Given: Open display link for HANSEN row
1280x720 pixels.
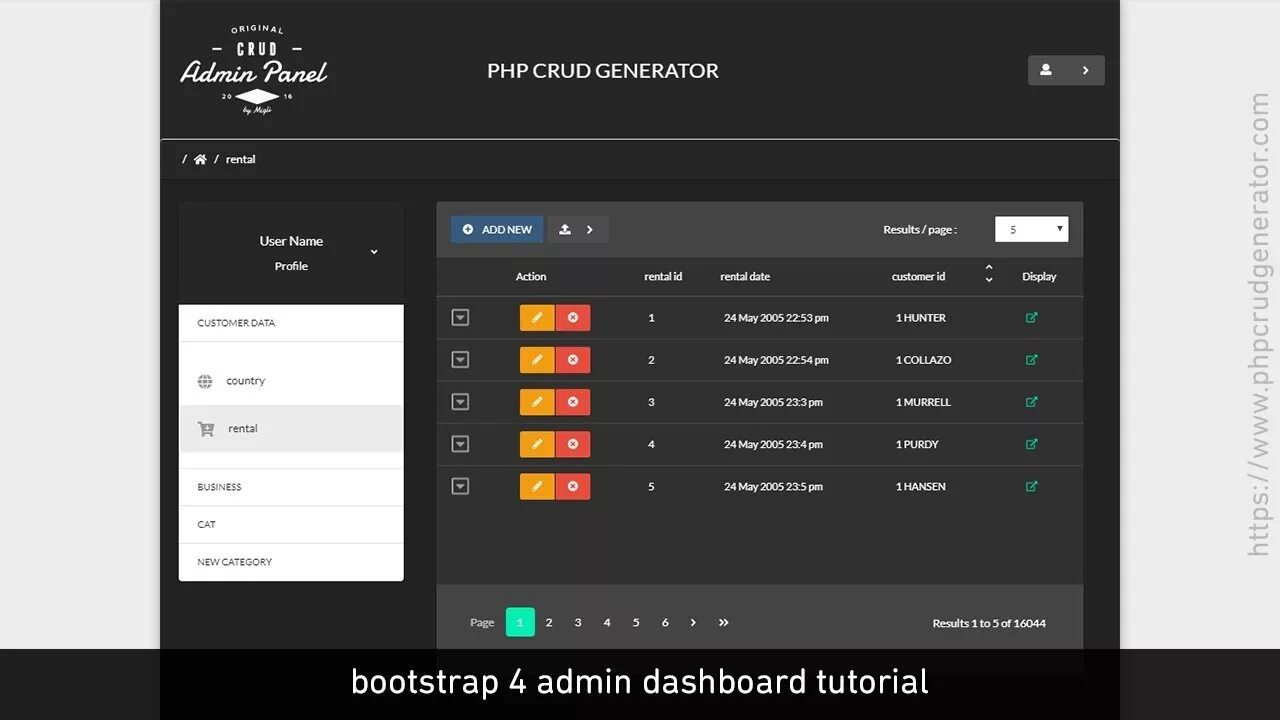Looking at the screenshot, I should [x=1032, y=486].
